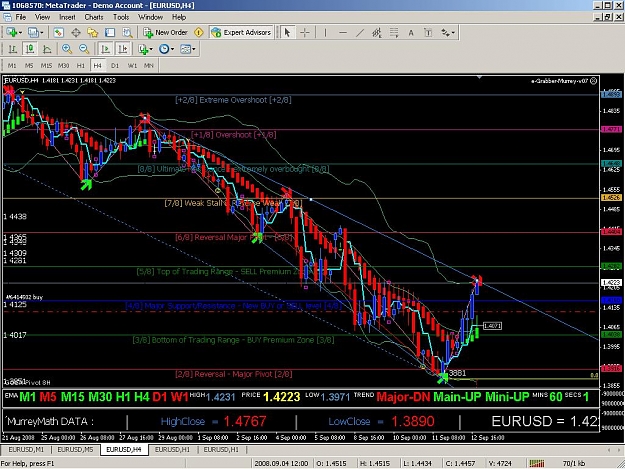Zoom out on the chart

click(x=84, y=49)
